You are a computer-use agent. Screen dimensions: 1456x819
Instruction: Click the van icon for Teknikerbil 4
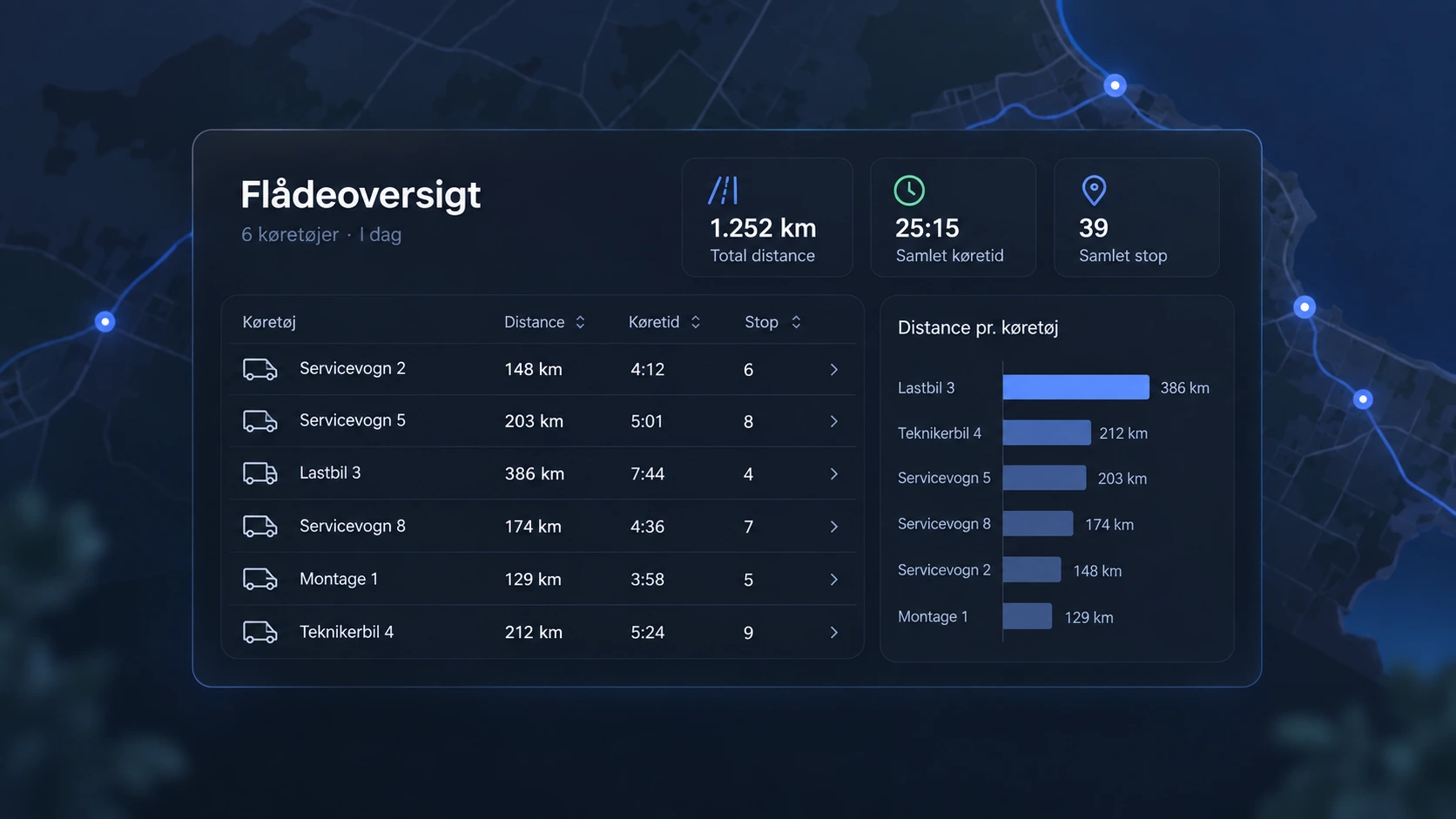(x=260, y=632)
